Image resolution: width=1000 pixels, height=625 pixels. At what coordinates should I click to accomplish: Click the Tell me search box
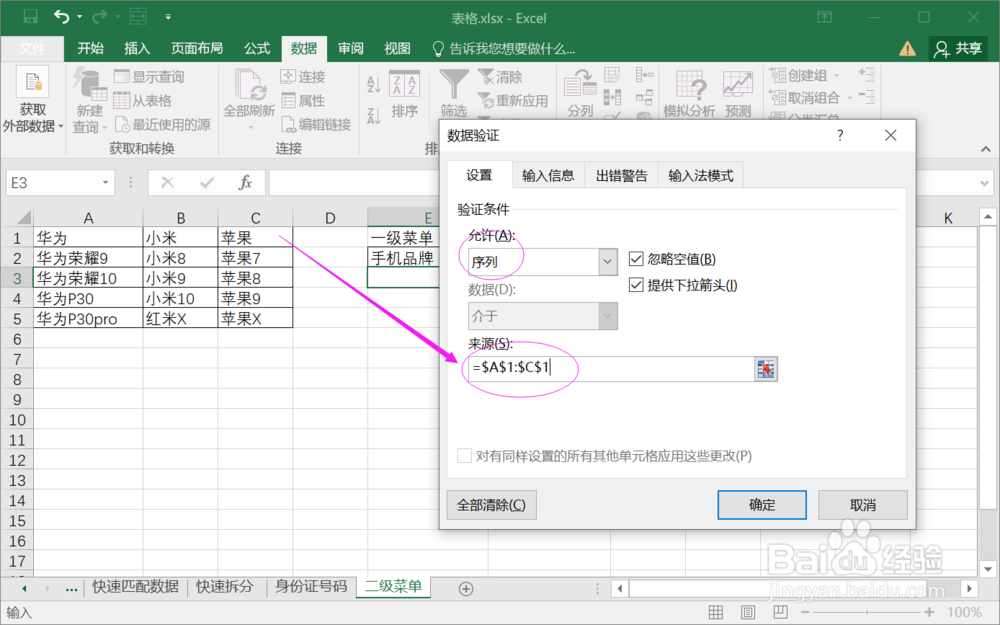(x=504, y=48)
